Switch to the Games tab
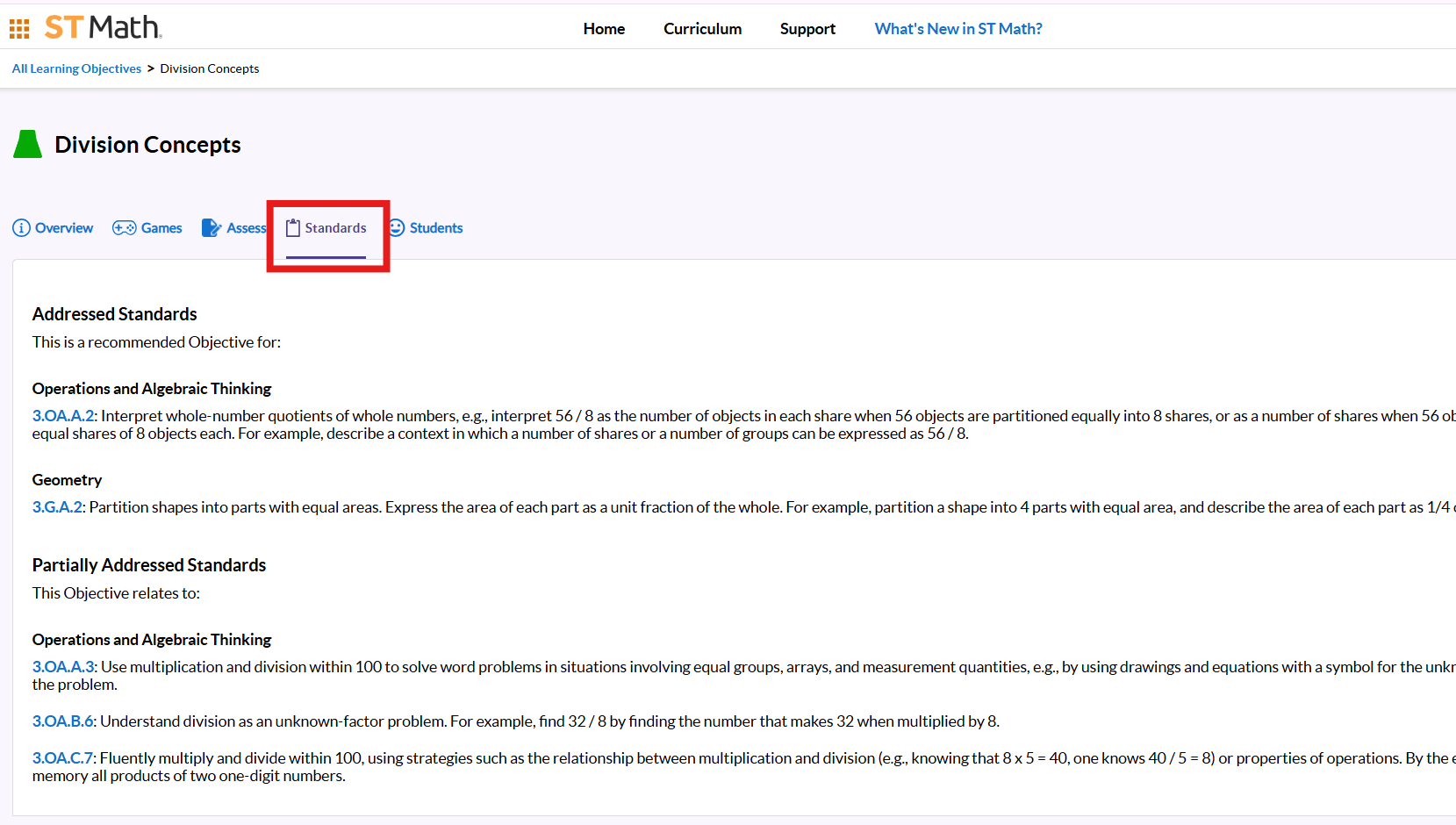This screenshot has height=825, width=1456. point(161,228)
